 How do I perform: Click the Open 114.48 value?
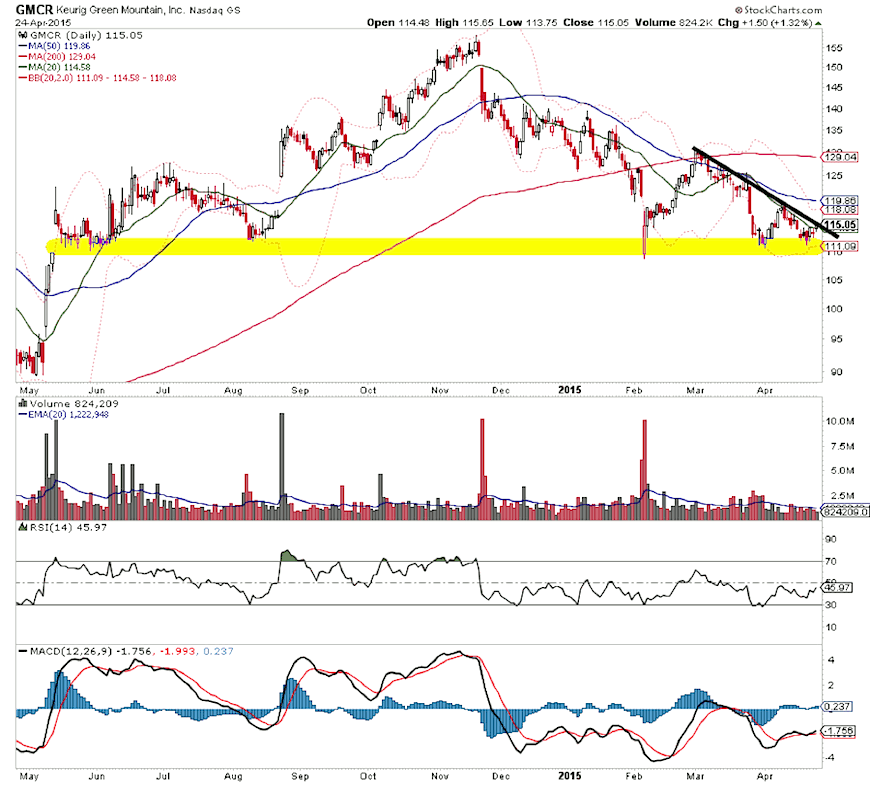pos(399,23)
